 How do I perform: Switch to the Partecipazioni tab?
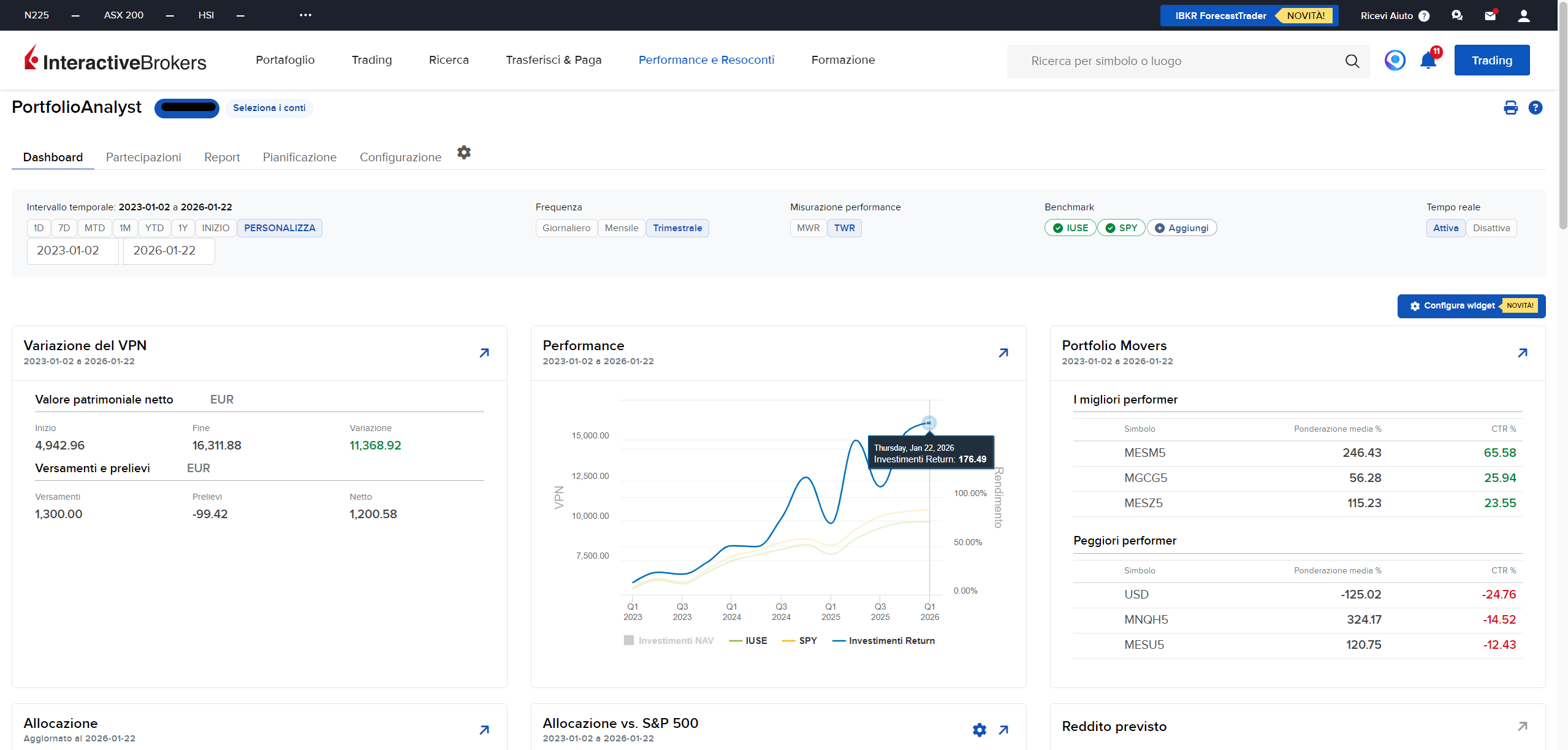point(143,157)
